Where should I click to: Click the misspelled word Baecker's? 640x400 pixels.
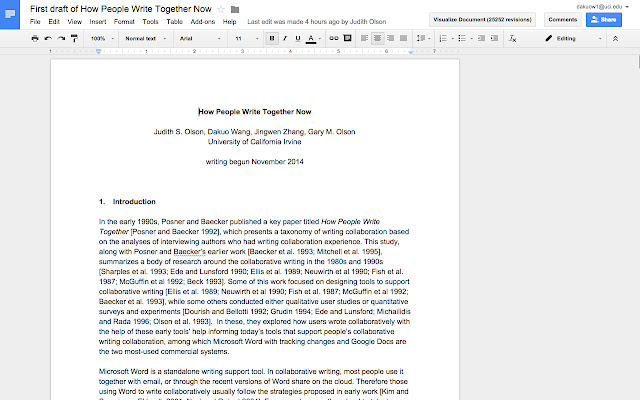[x=189, y=252]
